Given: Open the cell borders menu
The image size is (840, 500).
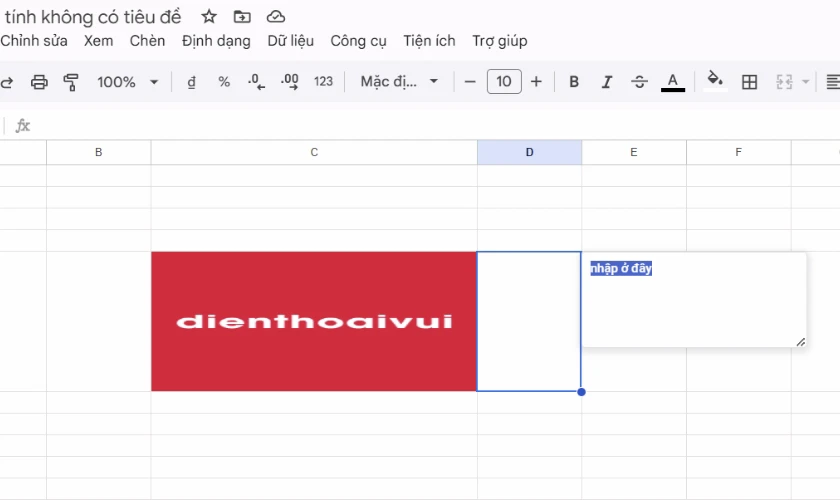Looking at the screenshot, I should [749, 82].
